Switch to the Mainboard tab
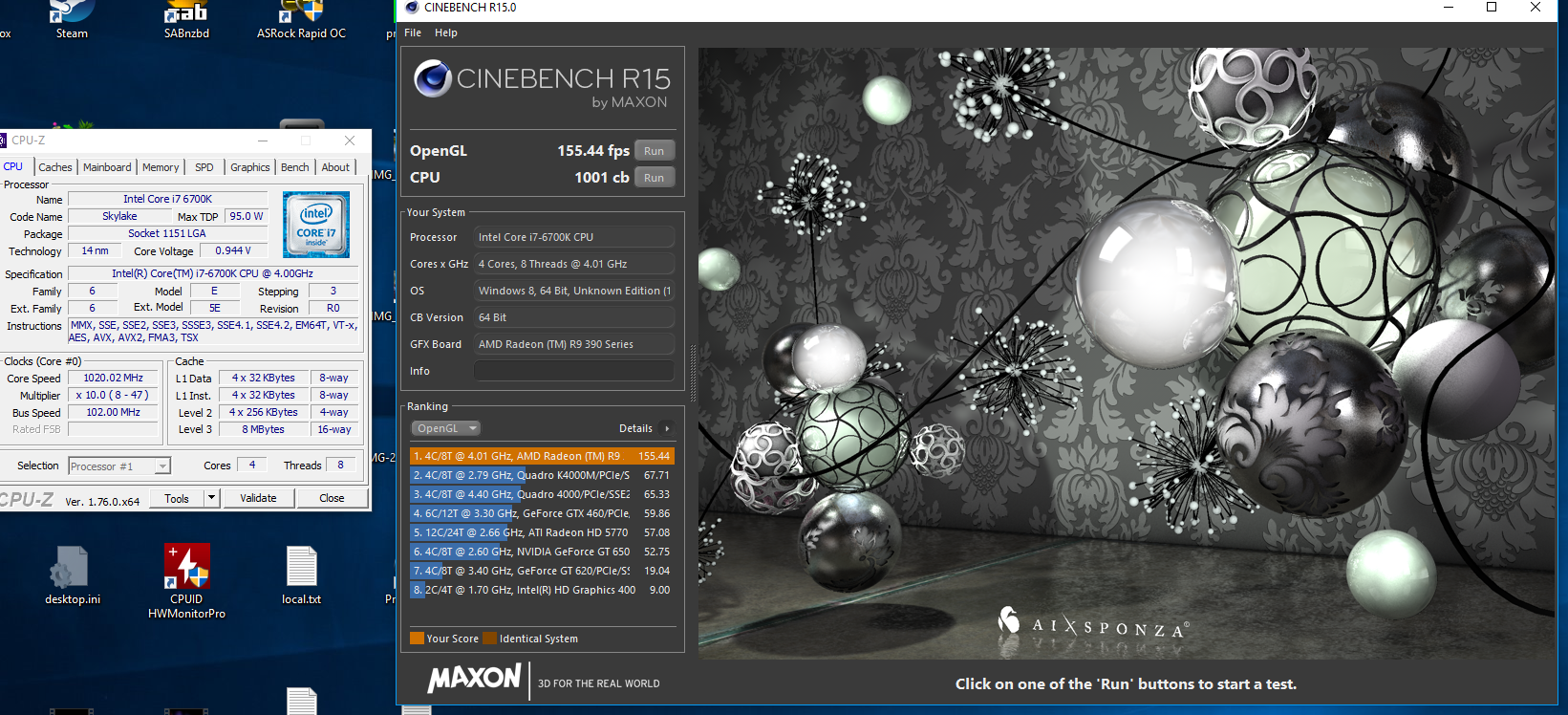Screen dimensions: 1568x715 point(107,167)
